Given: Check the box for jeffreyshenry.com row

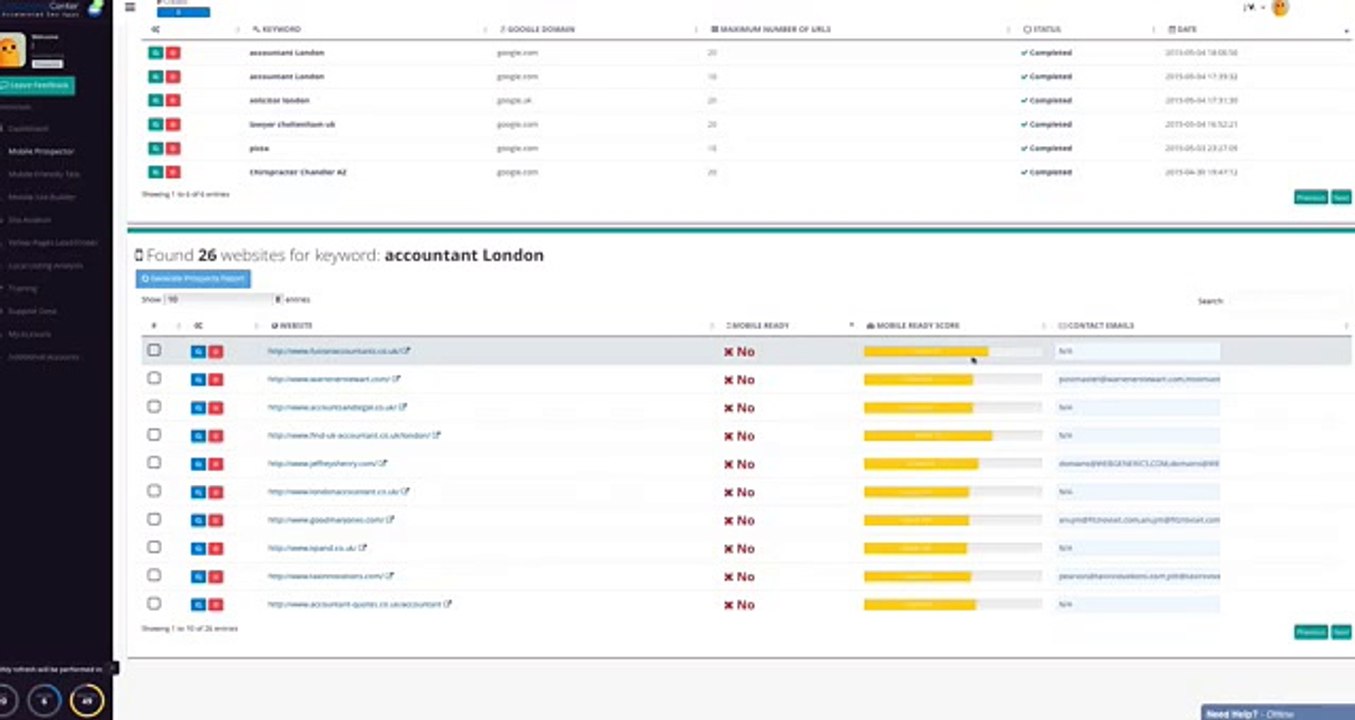Looking at the screenshot, I should coord(154,463).
